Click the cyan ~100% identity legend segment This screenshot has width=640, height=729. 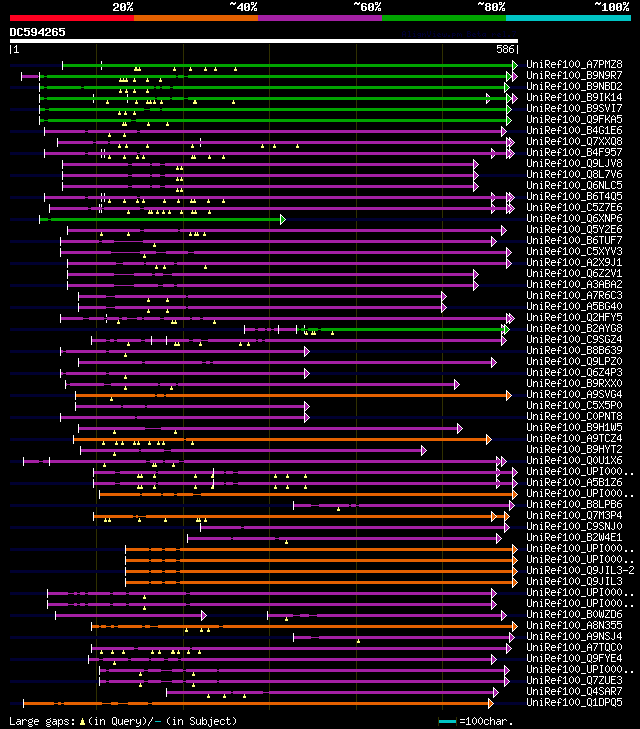coord(568,18)
